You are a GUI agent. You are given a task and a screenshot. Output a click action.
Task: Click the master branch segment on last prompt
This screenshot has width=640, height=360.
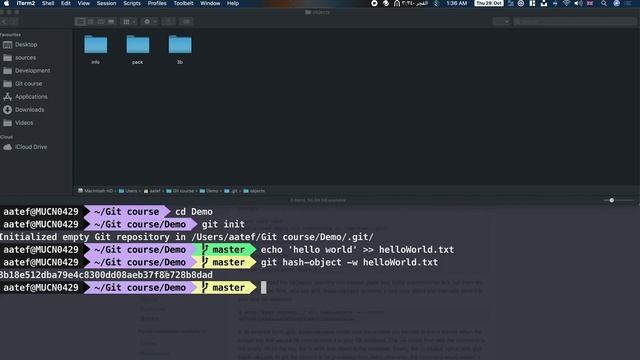[x=224, y=287]
